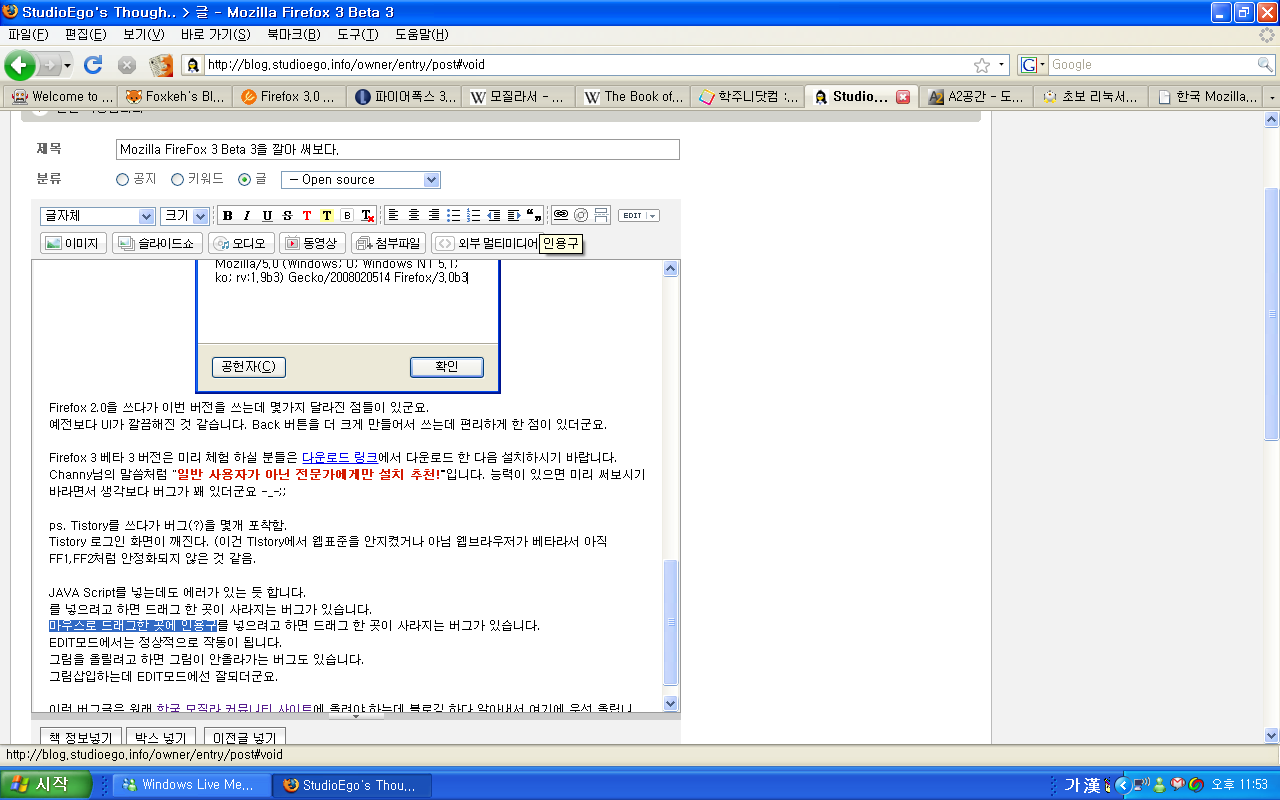
Task: Click the 이미지 insert button
Action: (x=73, y=243)
